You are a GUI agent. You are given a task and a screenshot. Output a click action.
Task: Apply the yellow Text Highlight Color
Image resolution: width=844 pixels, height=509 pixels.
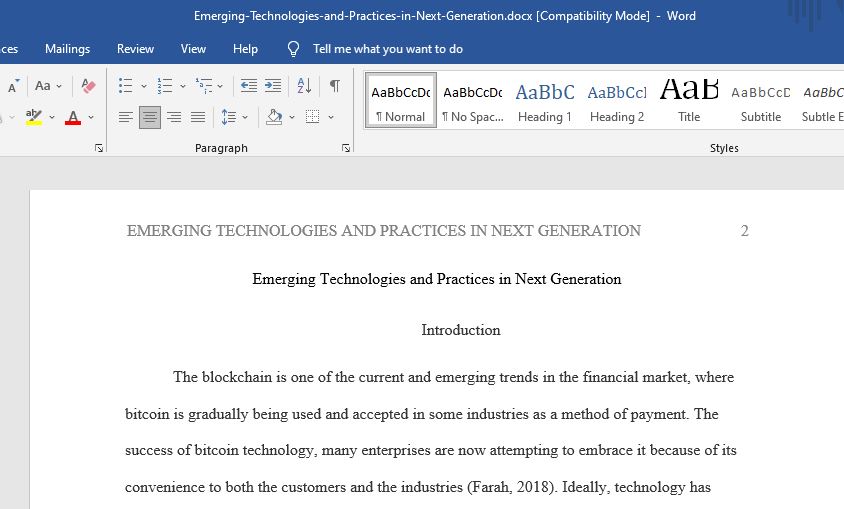pos(34,117)
